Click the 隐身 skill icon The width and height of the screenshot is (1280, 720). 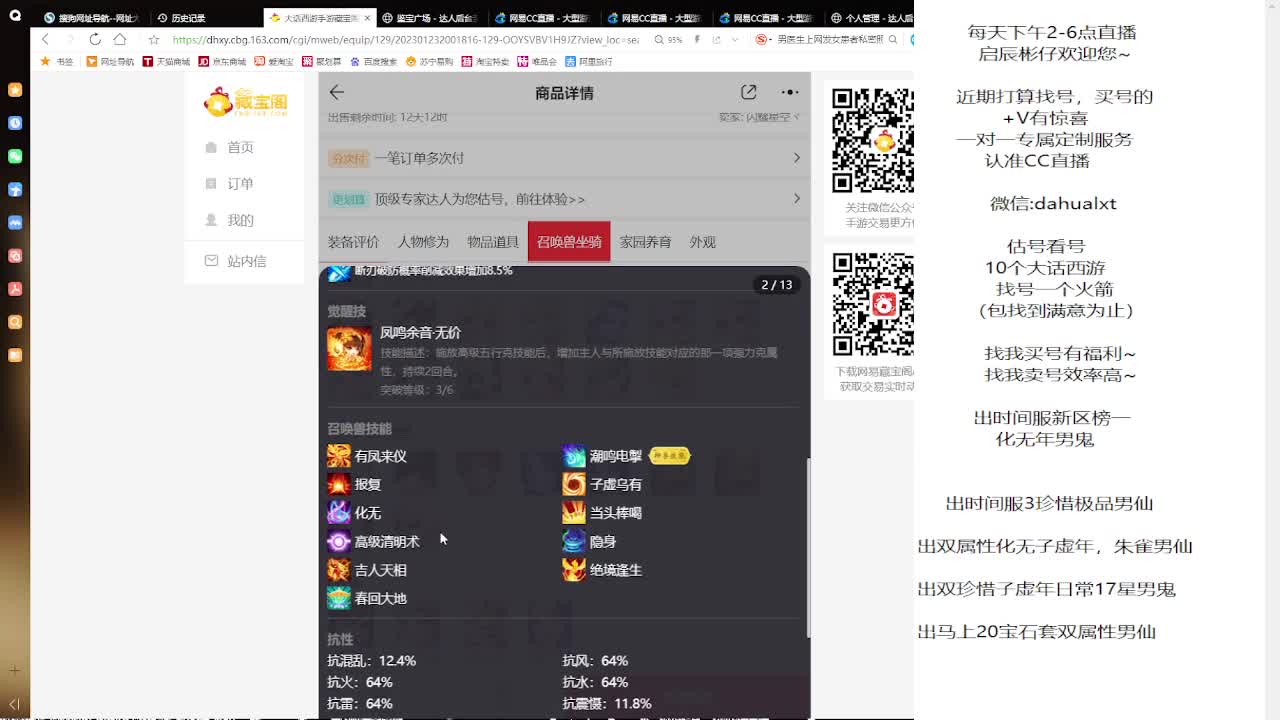click(574, 541)
